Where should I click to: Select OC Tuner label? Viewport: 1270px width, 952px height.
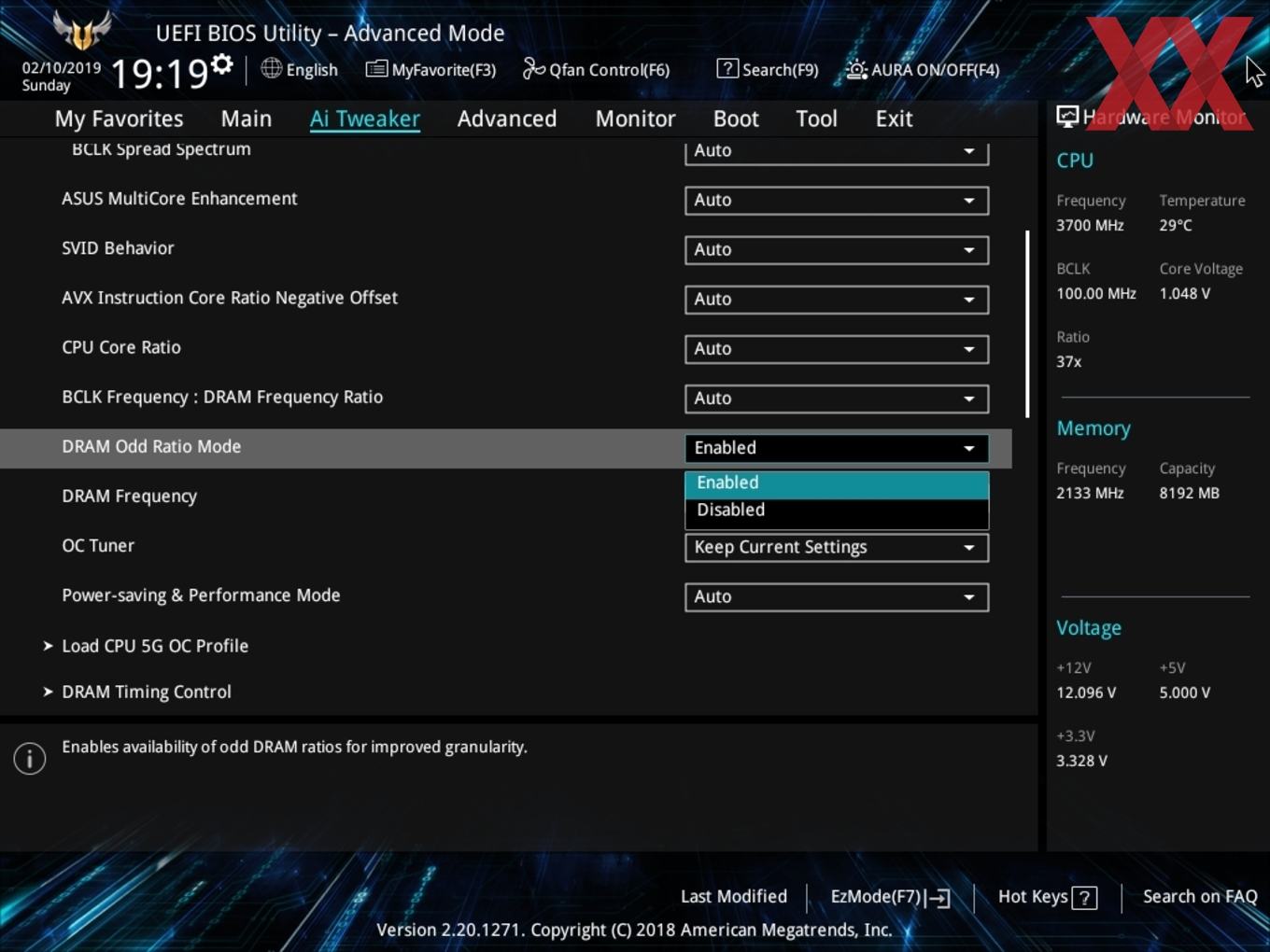(98, 546)
